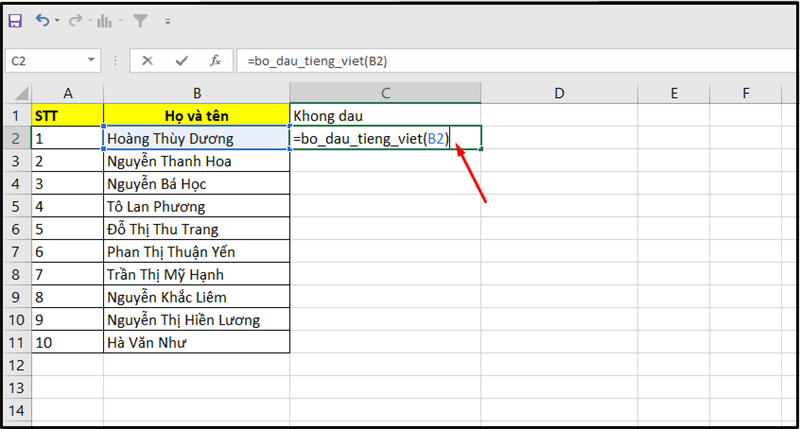Select column E header
The height and width of the screenshot is (429, 800).
coord(673,93)
